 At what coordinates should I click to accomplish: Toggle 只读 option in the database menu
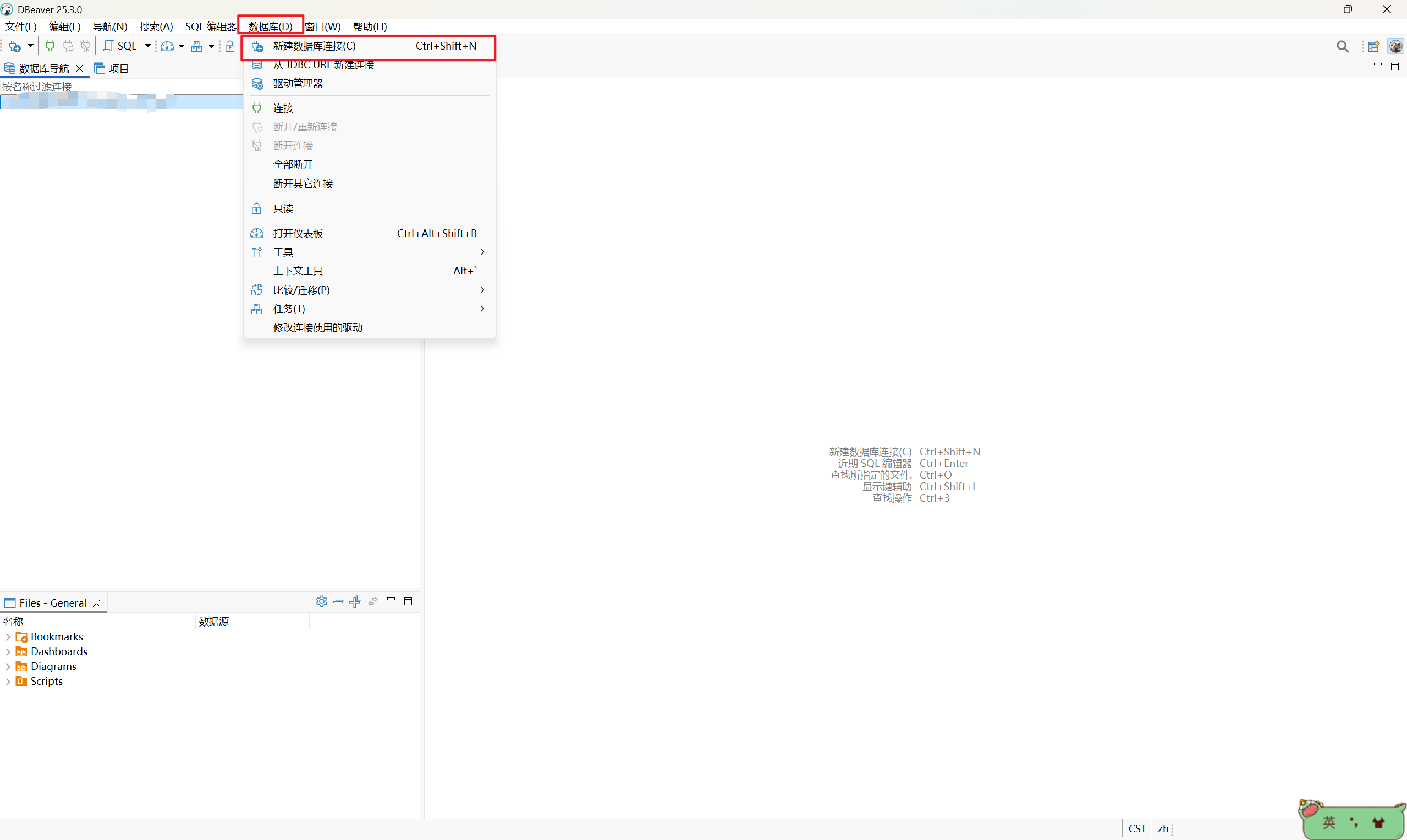283,209
